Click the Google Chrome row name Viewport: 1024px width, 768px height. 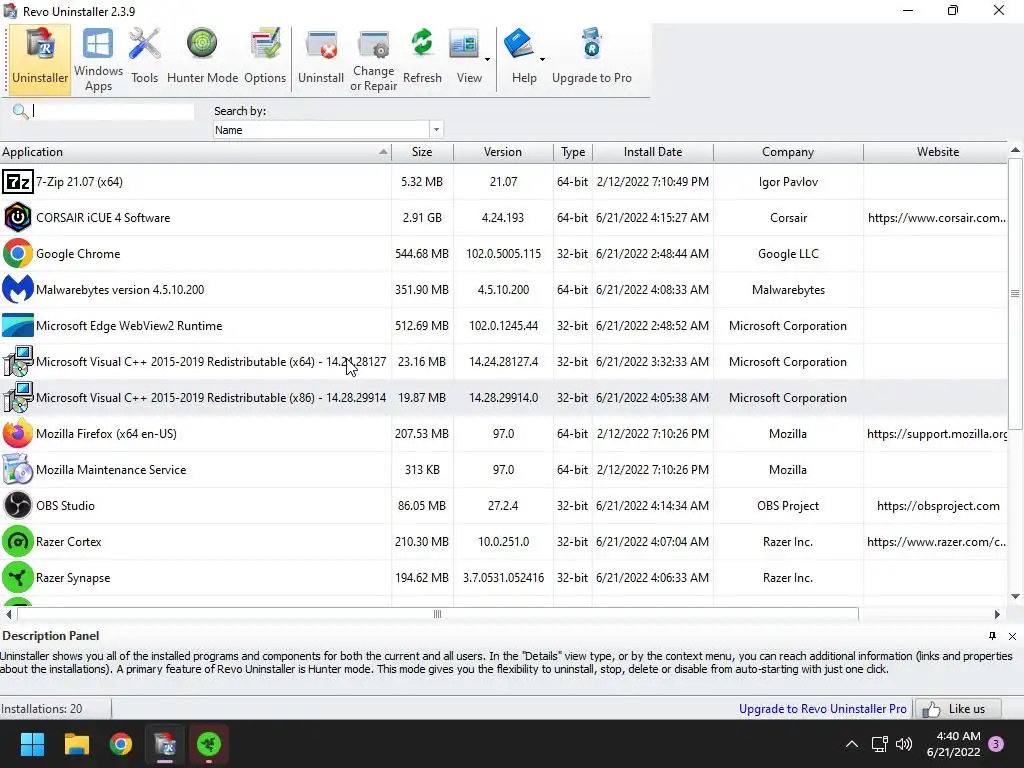click(78, 253)
